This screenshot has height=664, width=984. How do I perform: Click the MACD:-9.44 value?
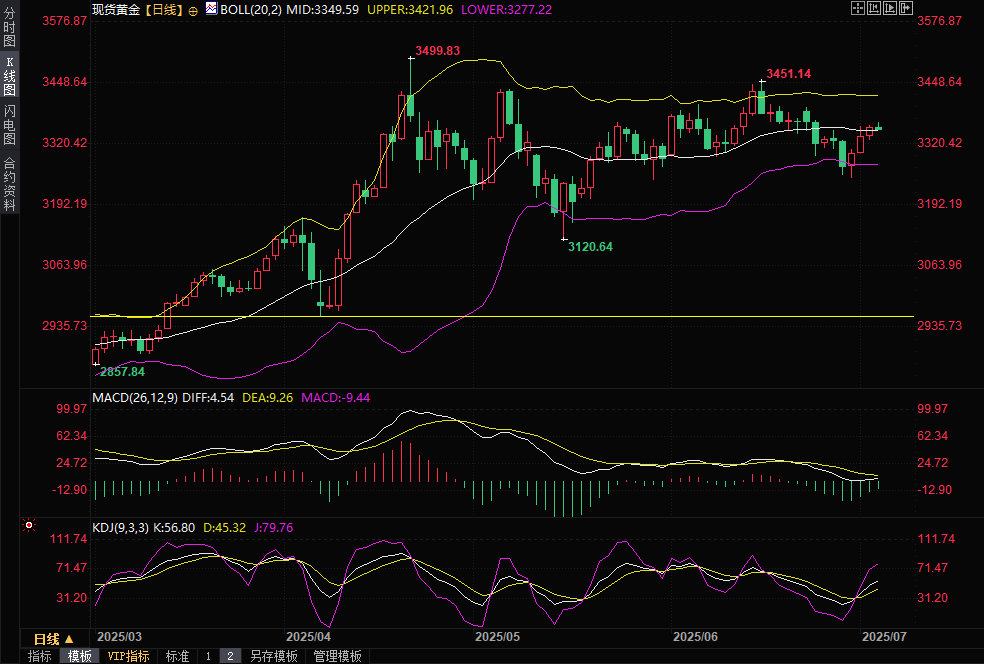click(336, 398)
